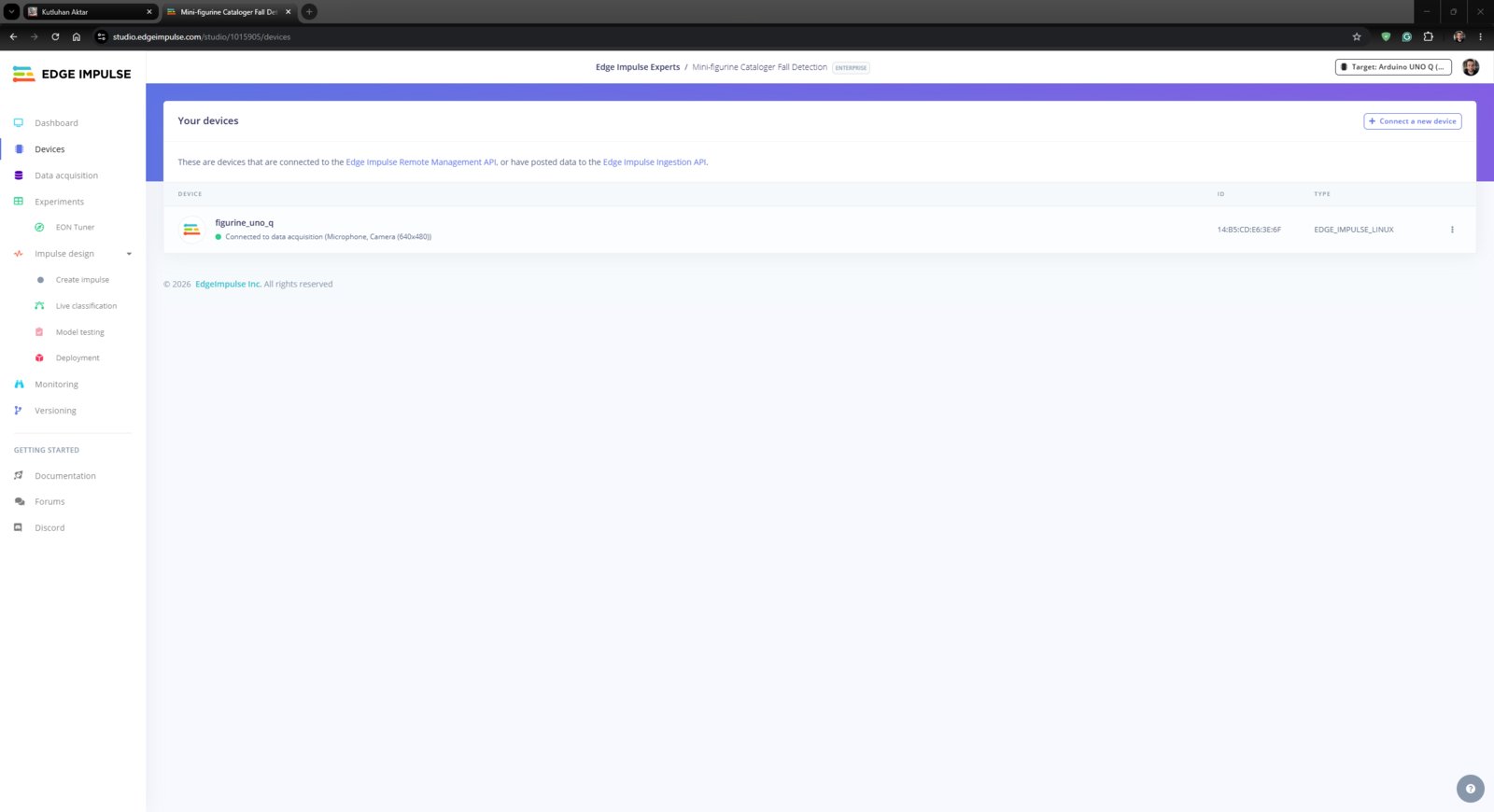The height and width of the screenshot is (812, 1494).
Task: Click the Impulse design pulse icon
Action: tap(19, 254)
